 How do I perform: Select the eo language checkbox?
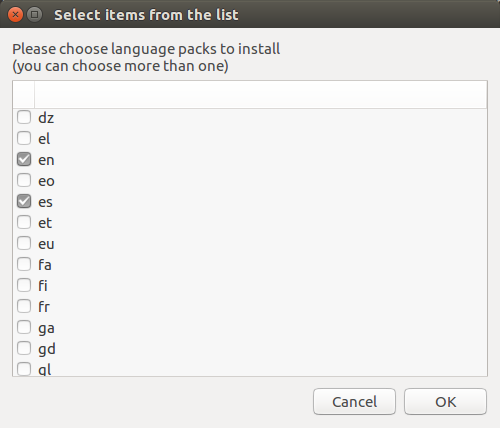[x=24, y=180]
